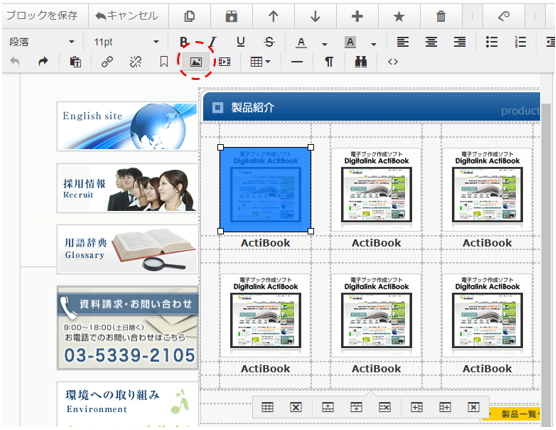Apply the text color button

(x=301, y=43)
